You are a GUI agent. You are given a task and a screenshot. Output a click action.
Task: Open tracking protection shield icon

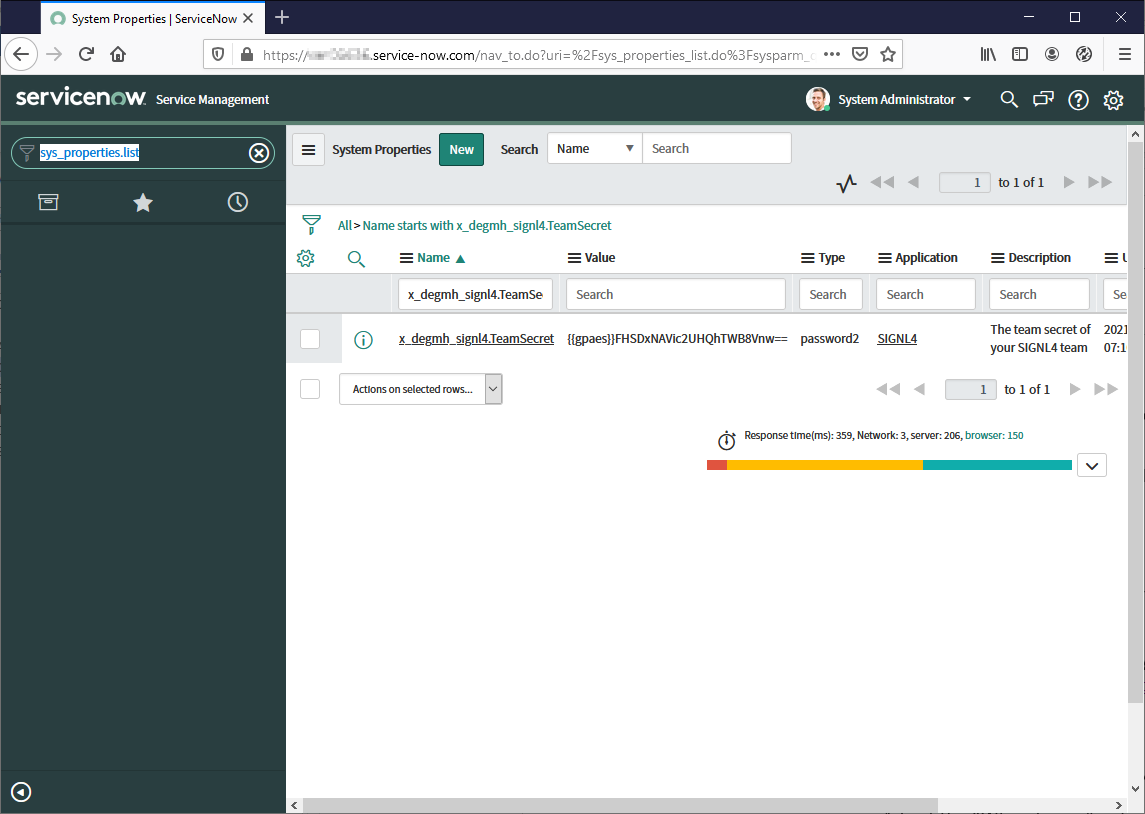[218, 54]
